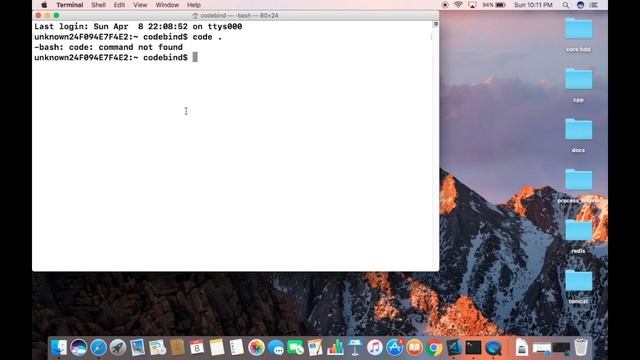Open the Edit menu

119,5
